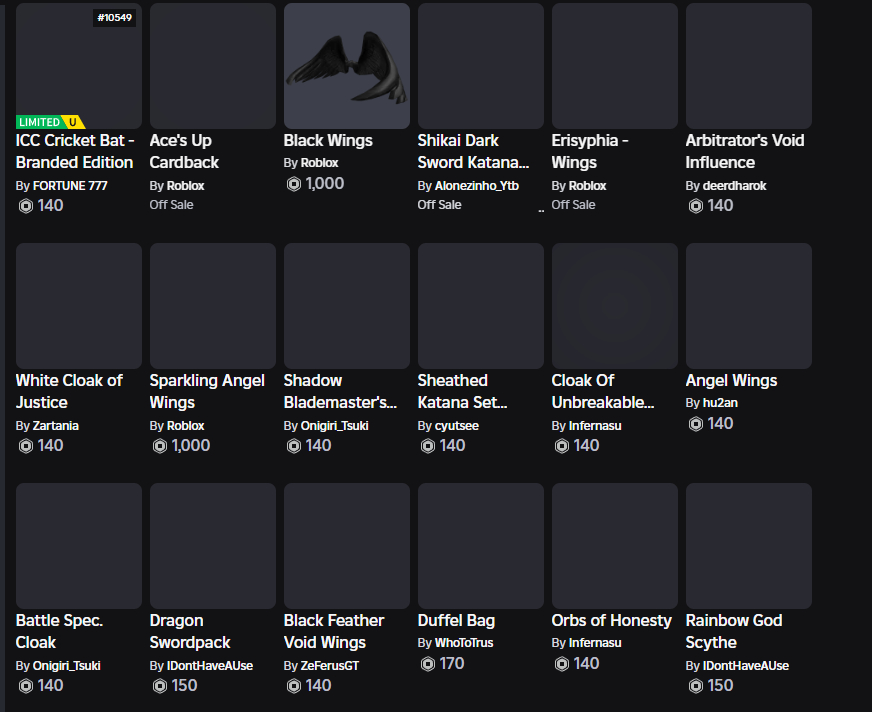
Task: Click the Robux icon on White Cloak of Justice price
Action: click(26, 446)
